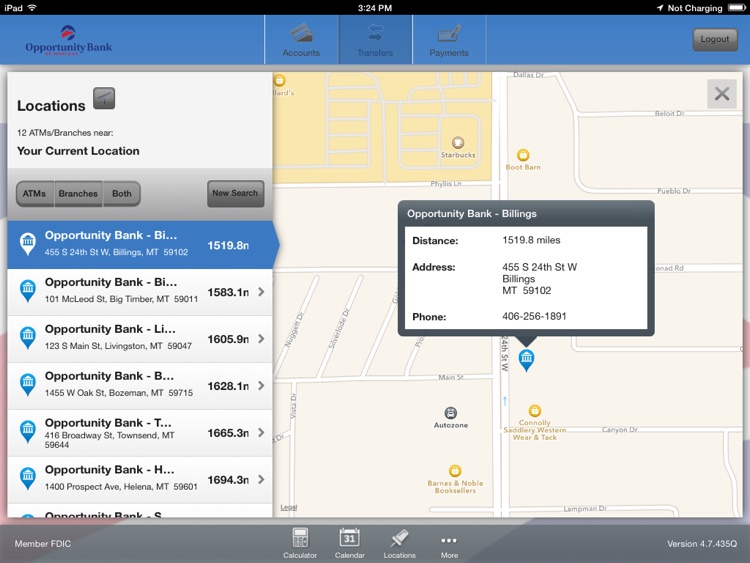Viewport: 750px width, 563px height.
Task: Open the Accounts tab
Action: pyautogui.click(x=301, y=40)
